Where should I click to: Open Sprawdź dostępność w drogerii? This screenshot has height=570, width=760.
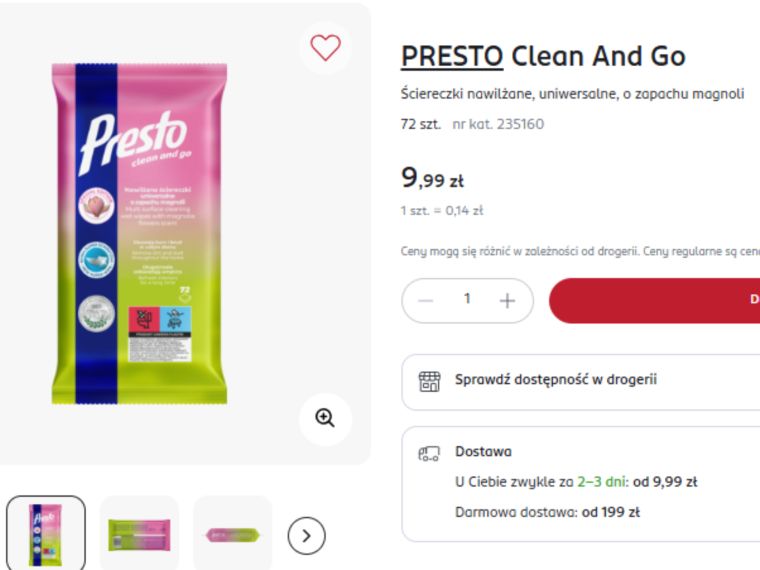(556, 380)
